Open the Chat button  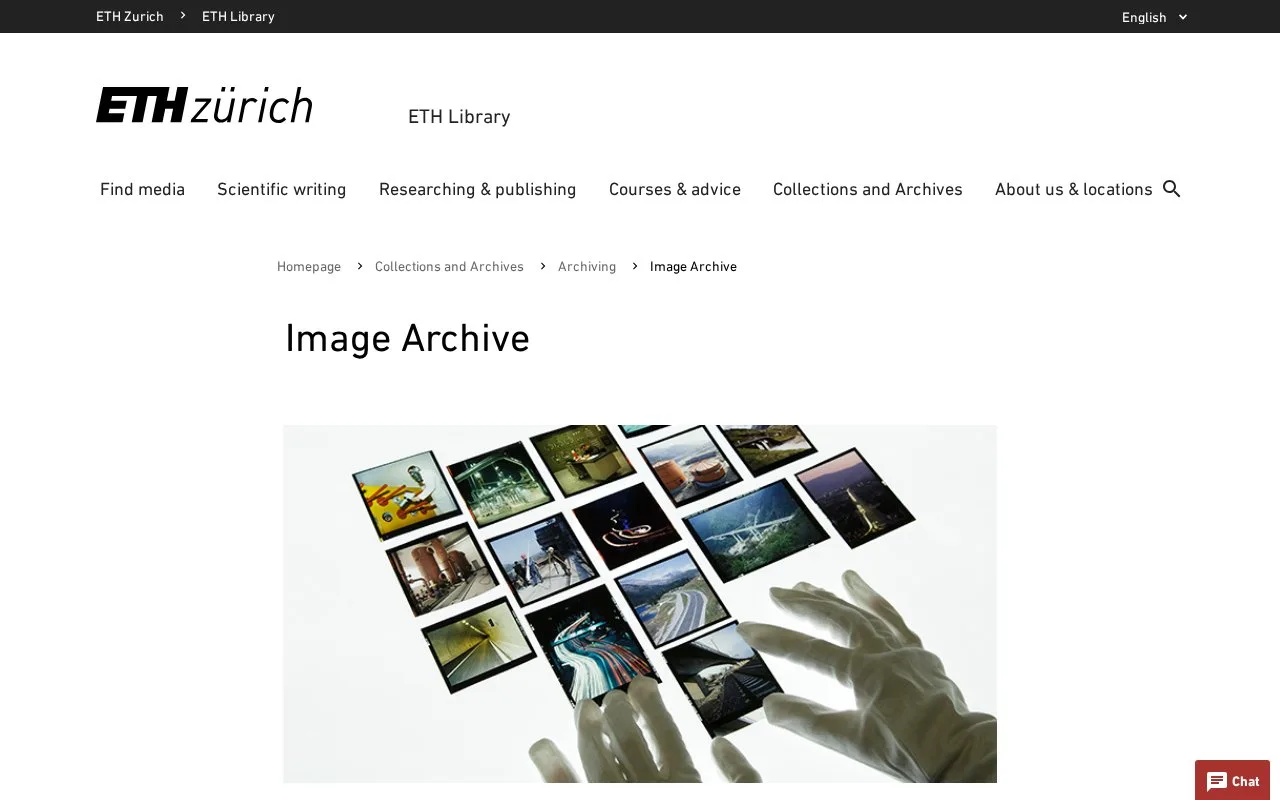point(1232,781)
